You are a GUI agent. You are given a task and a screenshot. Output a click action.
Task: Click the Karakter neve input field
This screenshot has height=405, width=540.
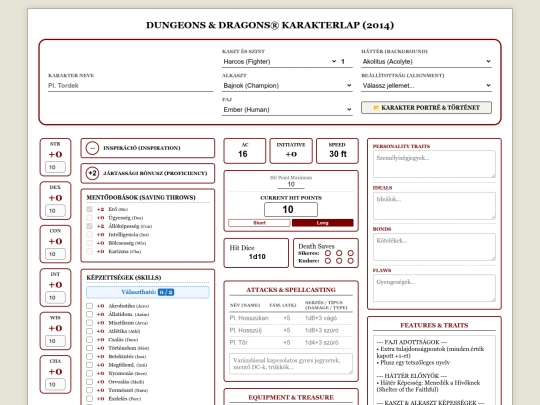click(x=131, y=85)
